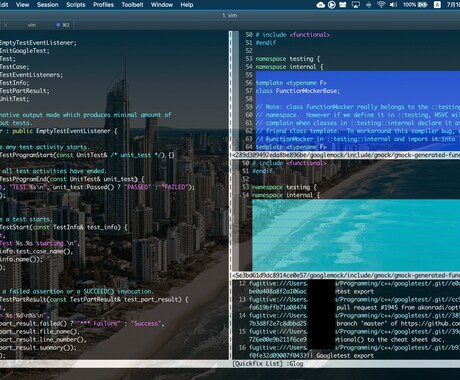Click the 'TestPartResult(const TestPartResult&' line
The height and width of the screenshot is (380, 460).
(94, 299)
